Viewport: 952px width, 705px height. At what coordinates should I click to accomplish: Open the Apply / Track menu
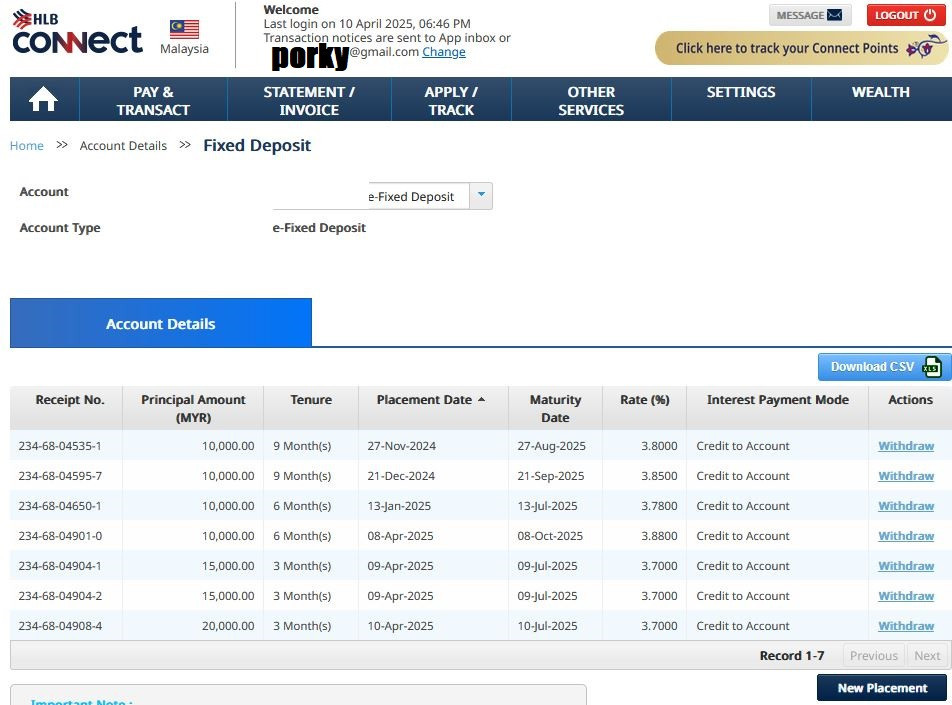click(451, 100)
